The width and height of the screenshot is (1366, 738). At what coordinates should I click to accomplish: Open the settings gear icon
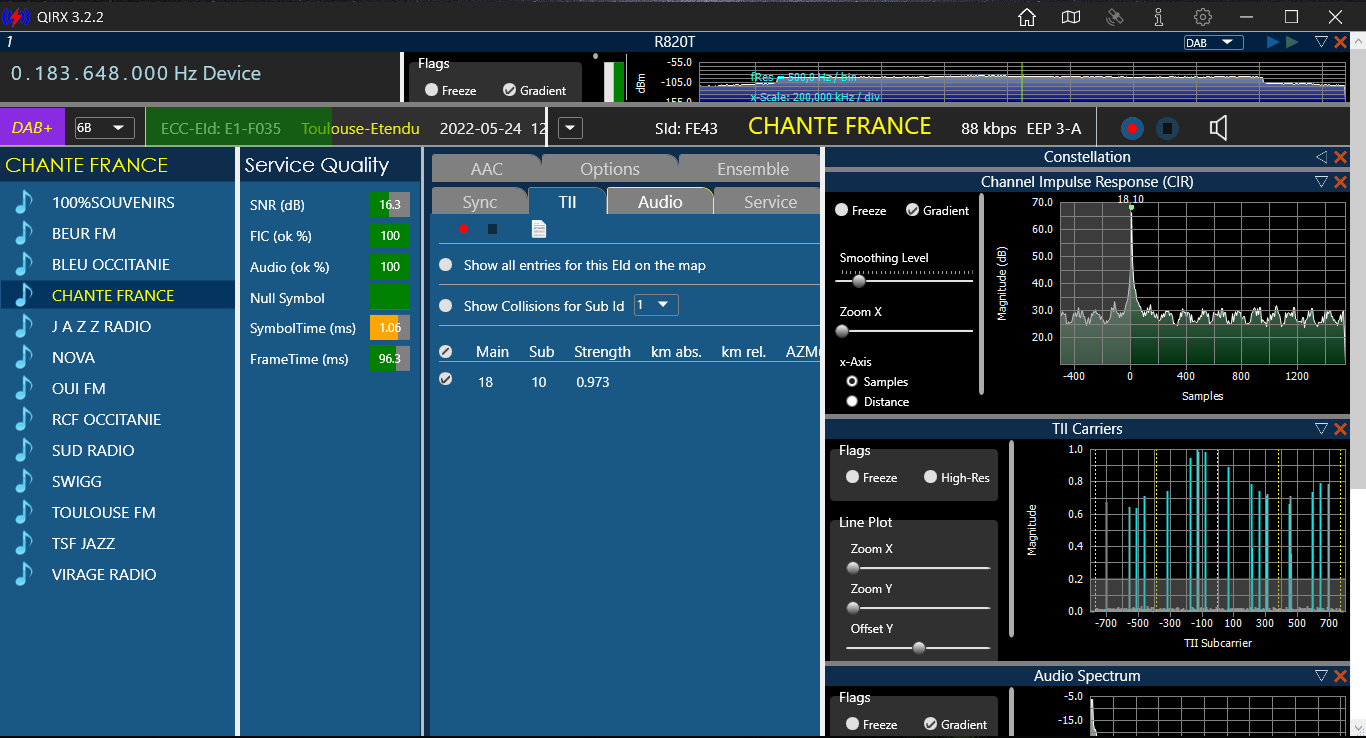1203,17
